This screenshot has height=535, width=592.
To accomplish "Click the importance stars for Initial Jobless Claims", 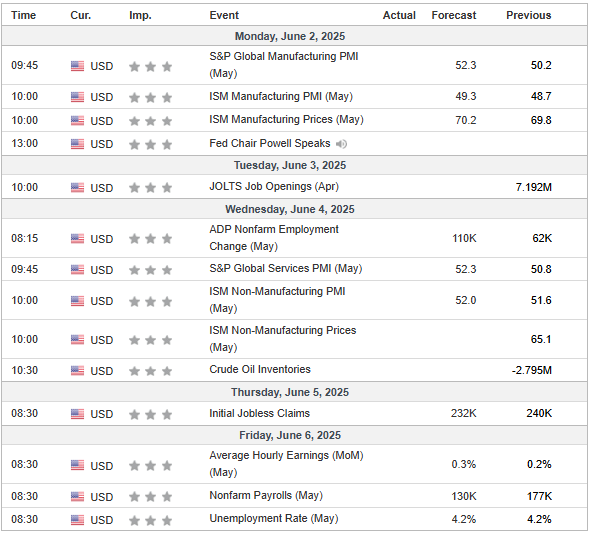I will [x=151, y=415].
